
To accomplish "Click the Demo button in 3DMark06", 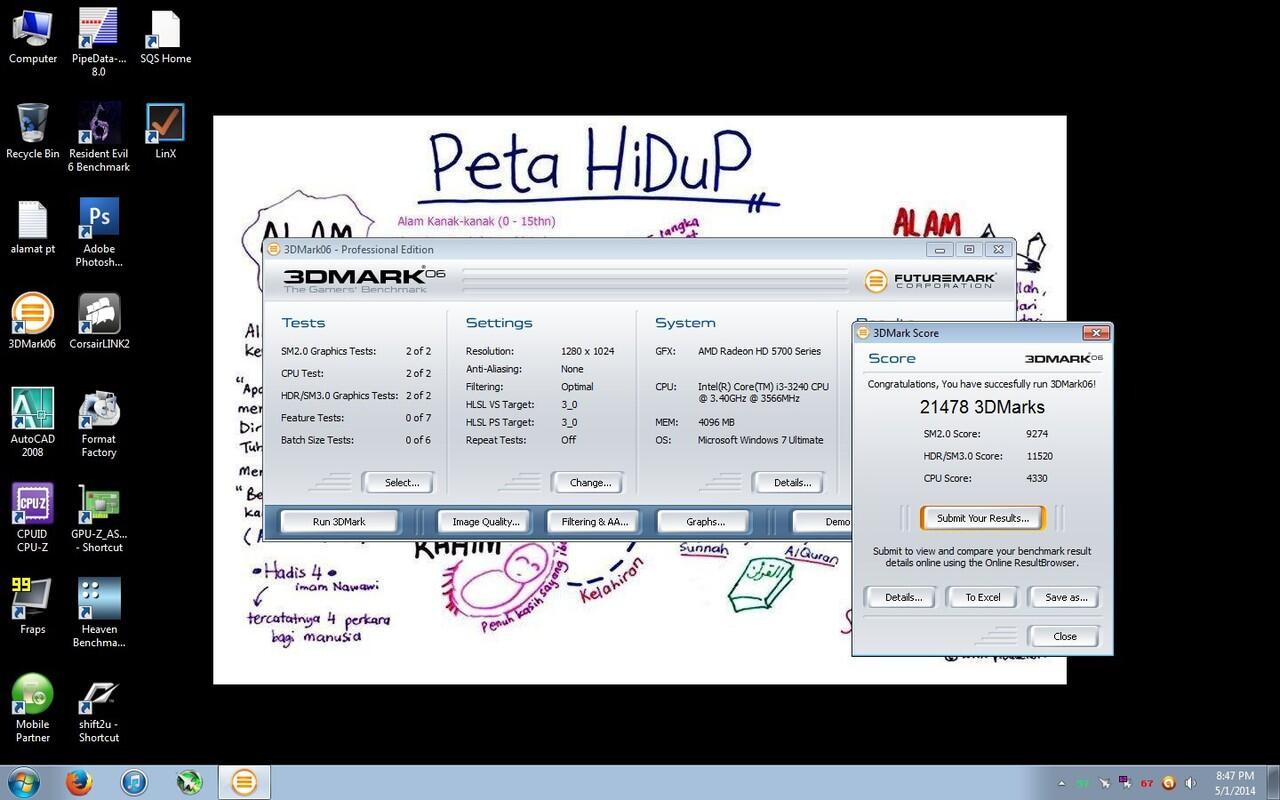I will [823, 522].
